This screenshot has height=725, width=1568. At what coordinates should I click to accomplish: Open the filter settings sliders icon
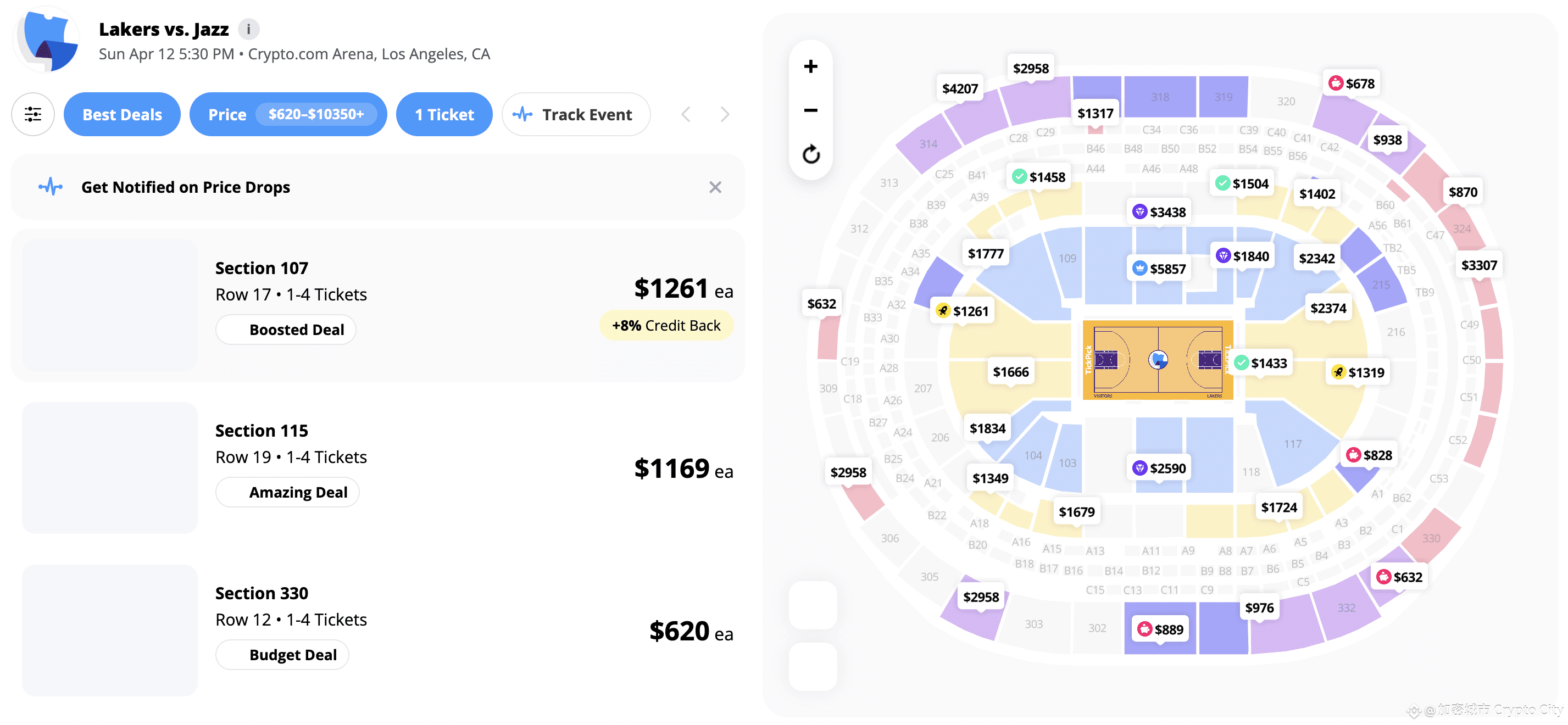click(33, 114)
